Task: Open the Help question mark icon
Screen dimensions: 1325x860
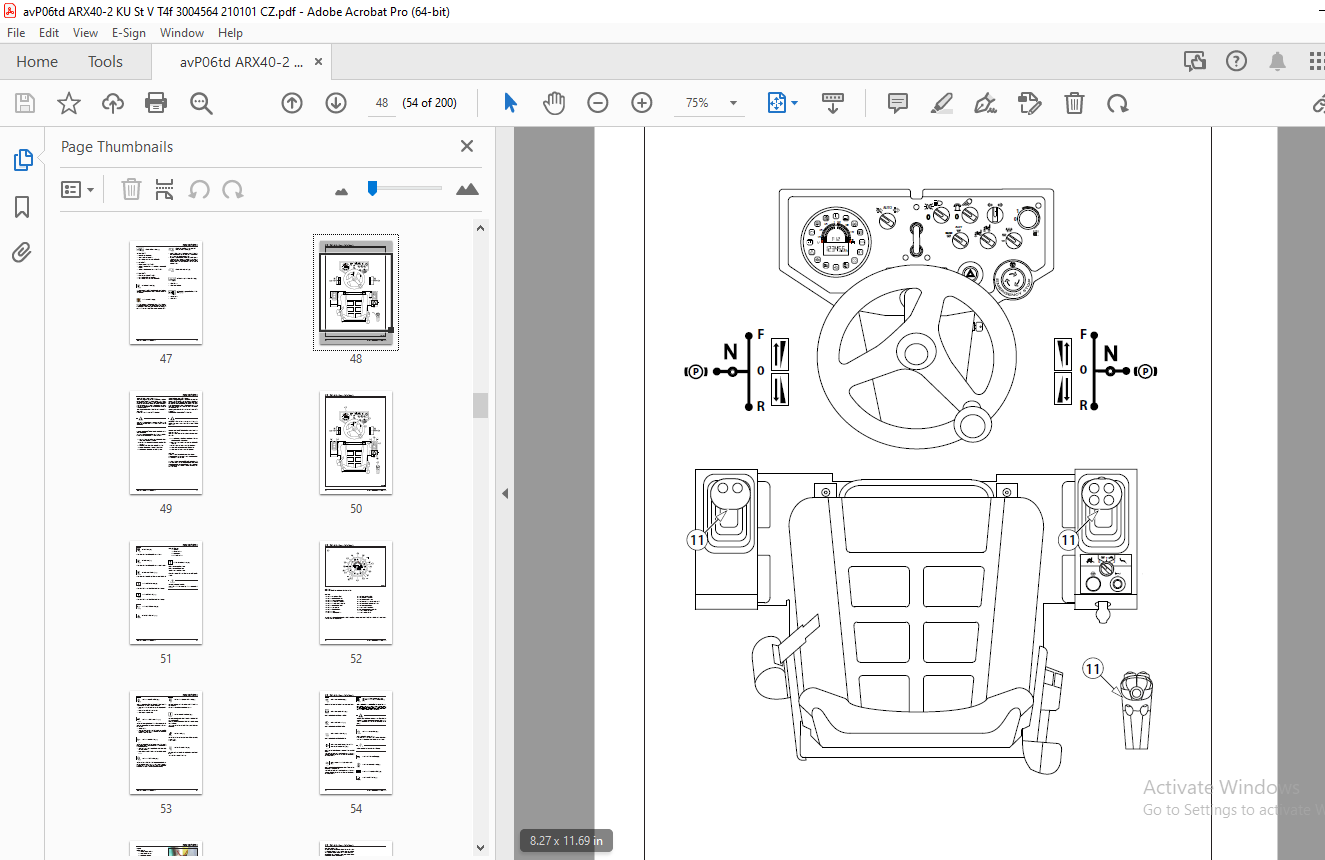Action: pyautogui.click(x=1236, y=61)
